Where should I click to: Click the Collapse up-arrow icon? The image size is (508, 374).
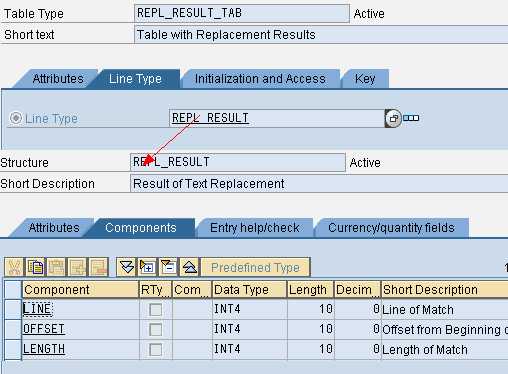click(x=190, y=267)
